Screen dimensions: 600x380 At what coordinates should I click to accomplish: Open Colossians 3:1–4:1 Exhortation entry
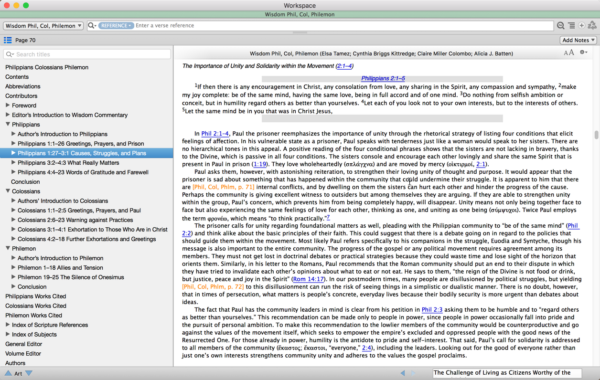pyautogui.click(x=92, y=230)
